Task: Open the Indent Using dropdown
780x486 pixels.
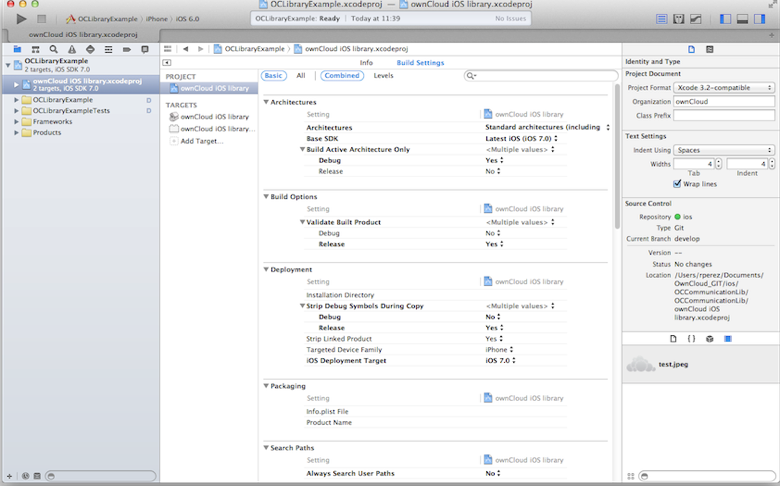Action: (x=724, y=150)
